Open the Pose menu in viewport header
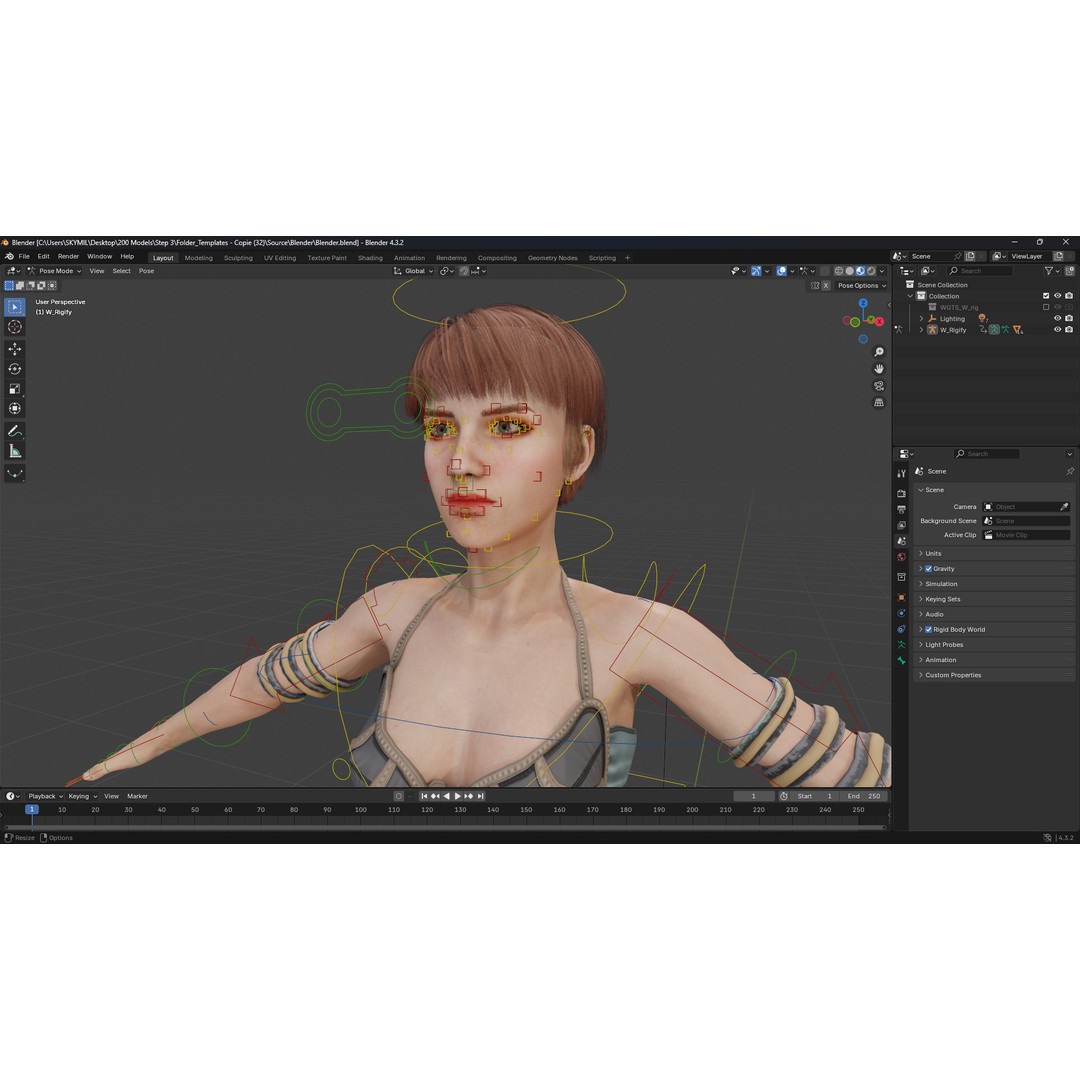The width and height of the screenshot is (1080, 1080). (x=147, y=271)
